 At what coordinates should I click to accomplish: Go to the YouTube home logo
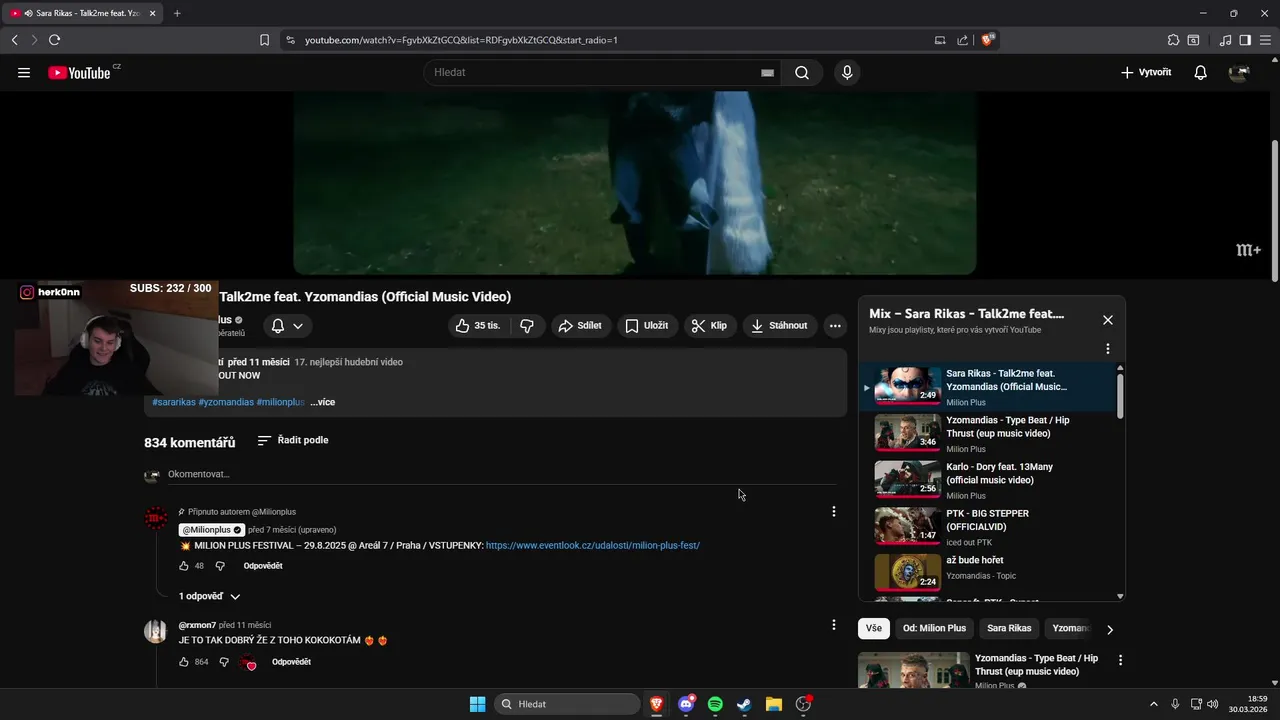[x=79, y=73]
